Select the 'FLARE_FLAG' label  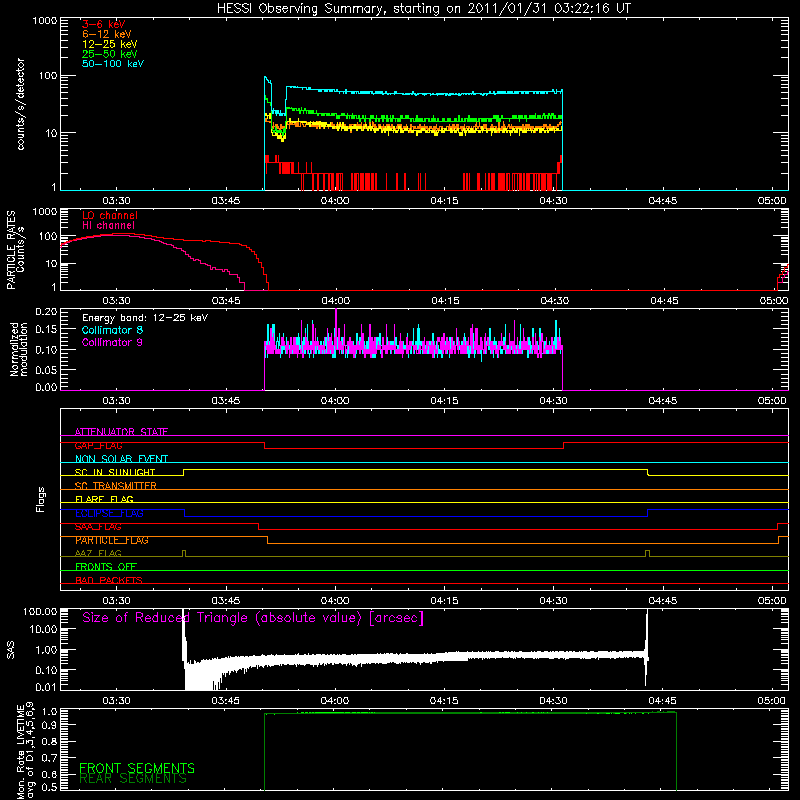[x=104, y=499]
